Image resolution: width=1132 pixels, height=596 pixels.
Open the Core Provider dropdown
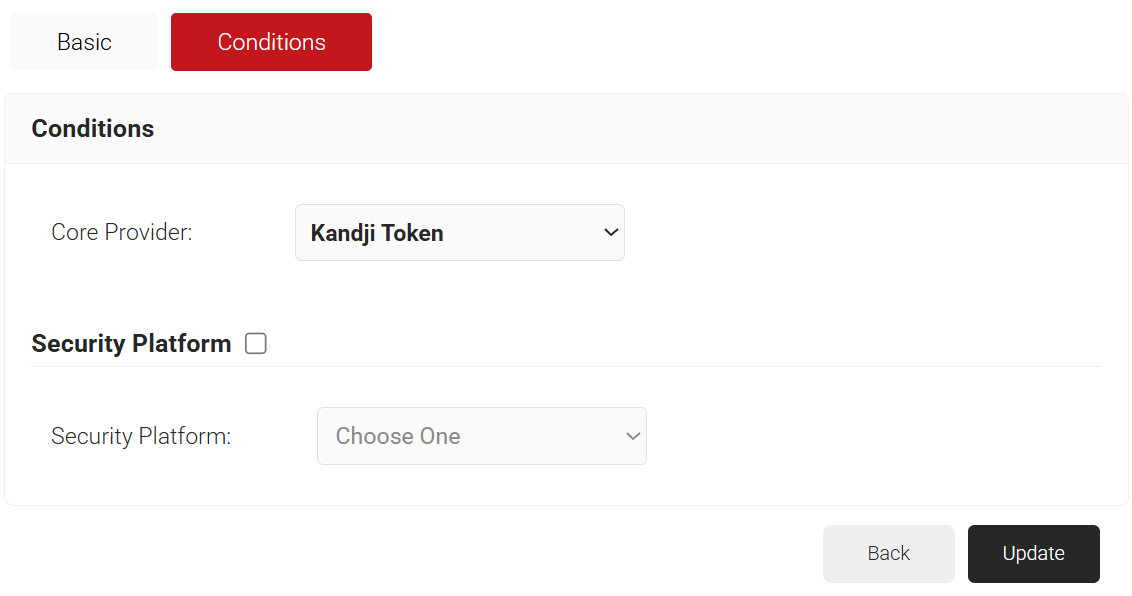[x=459, y=233]
